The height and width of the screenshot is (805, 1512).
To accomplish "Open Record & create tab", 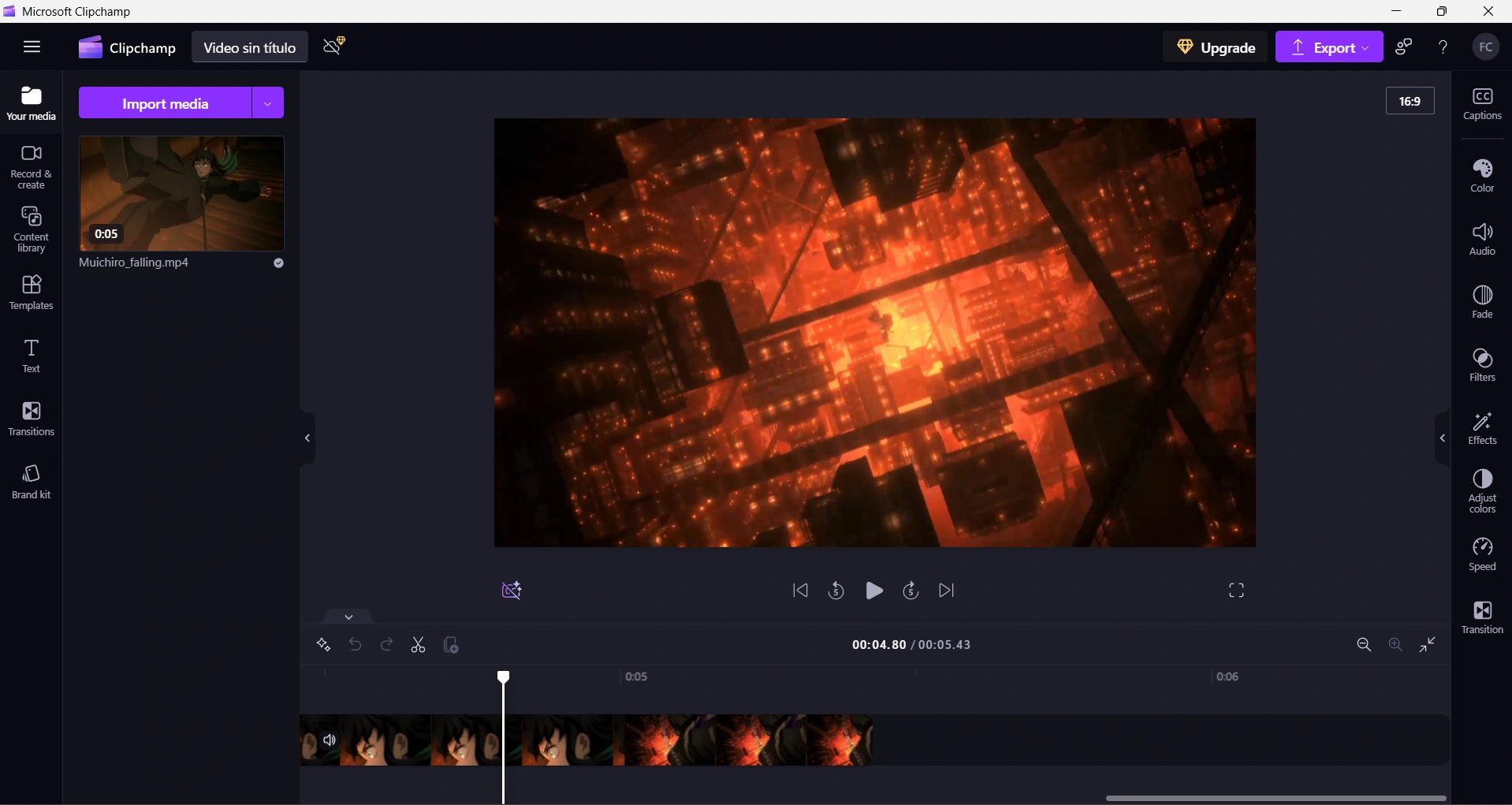I will coord(32,167).
